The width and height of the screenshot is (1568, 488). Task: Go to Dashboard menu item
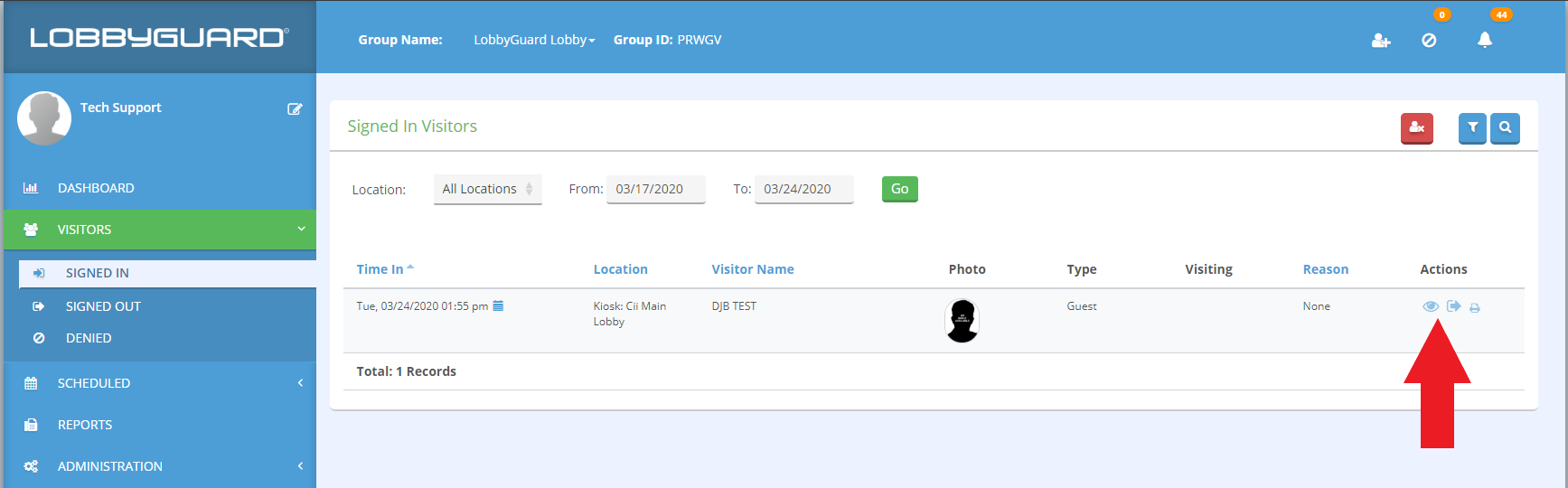(160, 188)
